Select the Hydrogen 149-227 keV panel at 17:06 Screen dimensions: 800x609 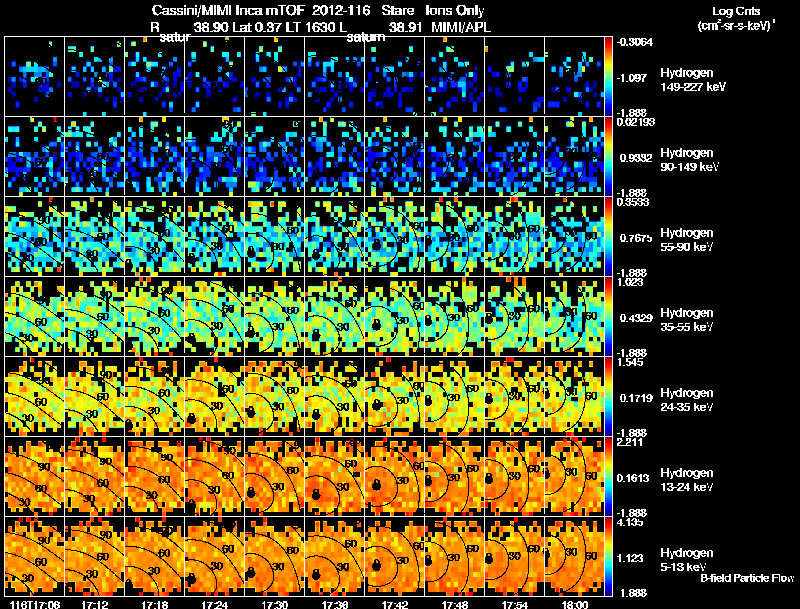tap(34, 76)
